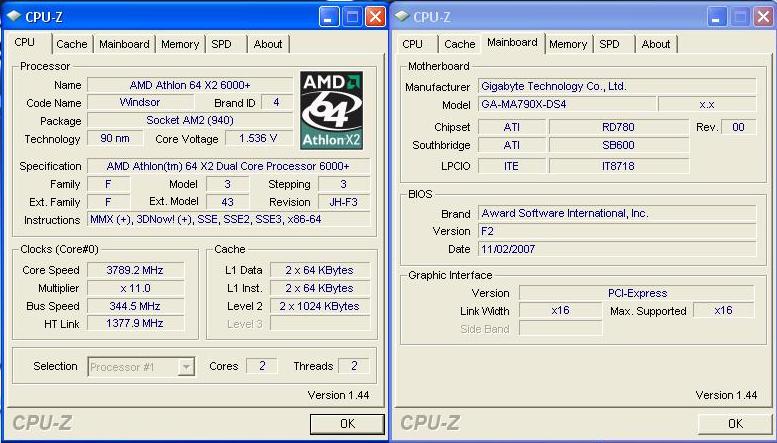Click the 'GA-MA790X-DS4' model field
Screen dimensions: 777x443
click(567, 104)
